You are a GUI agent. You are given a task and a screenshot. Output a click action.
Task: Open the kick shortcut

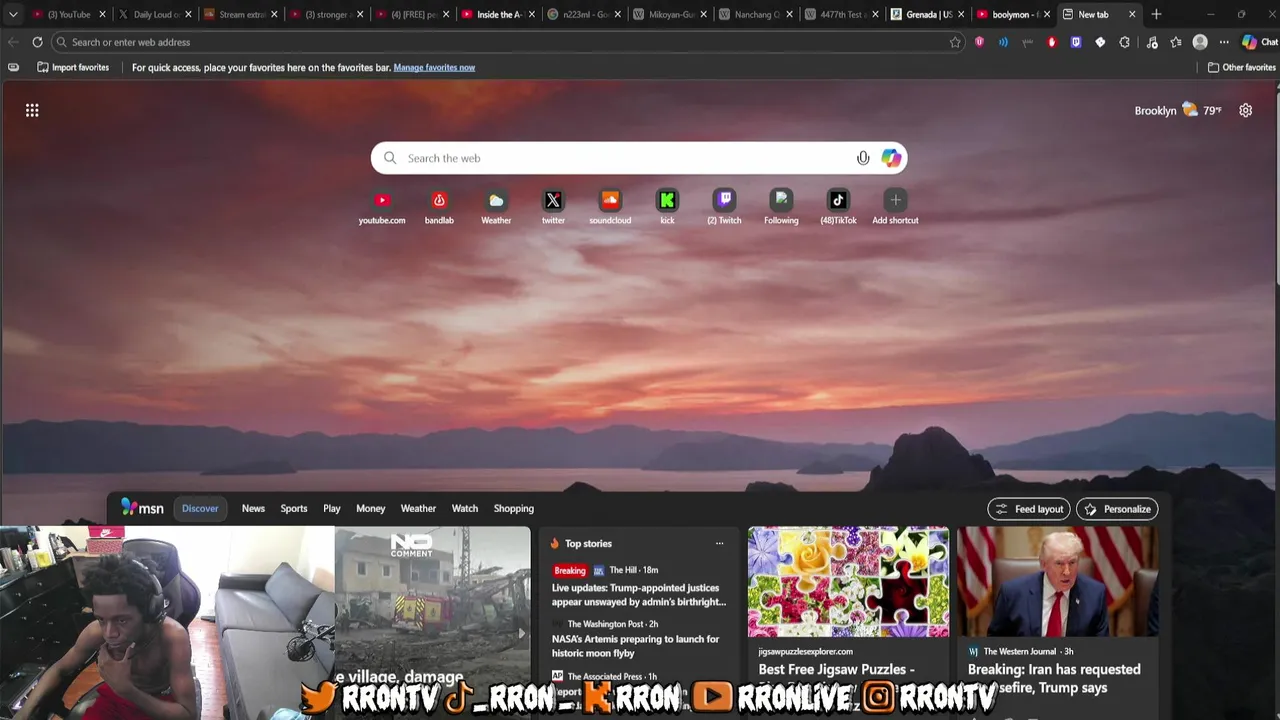667,207
